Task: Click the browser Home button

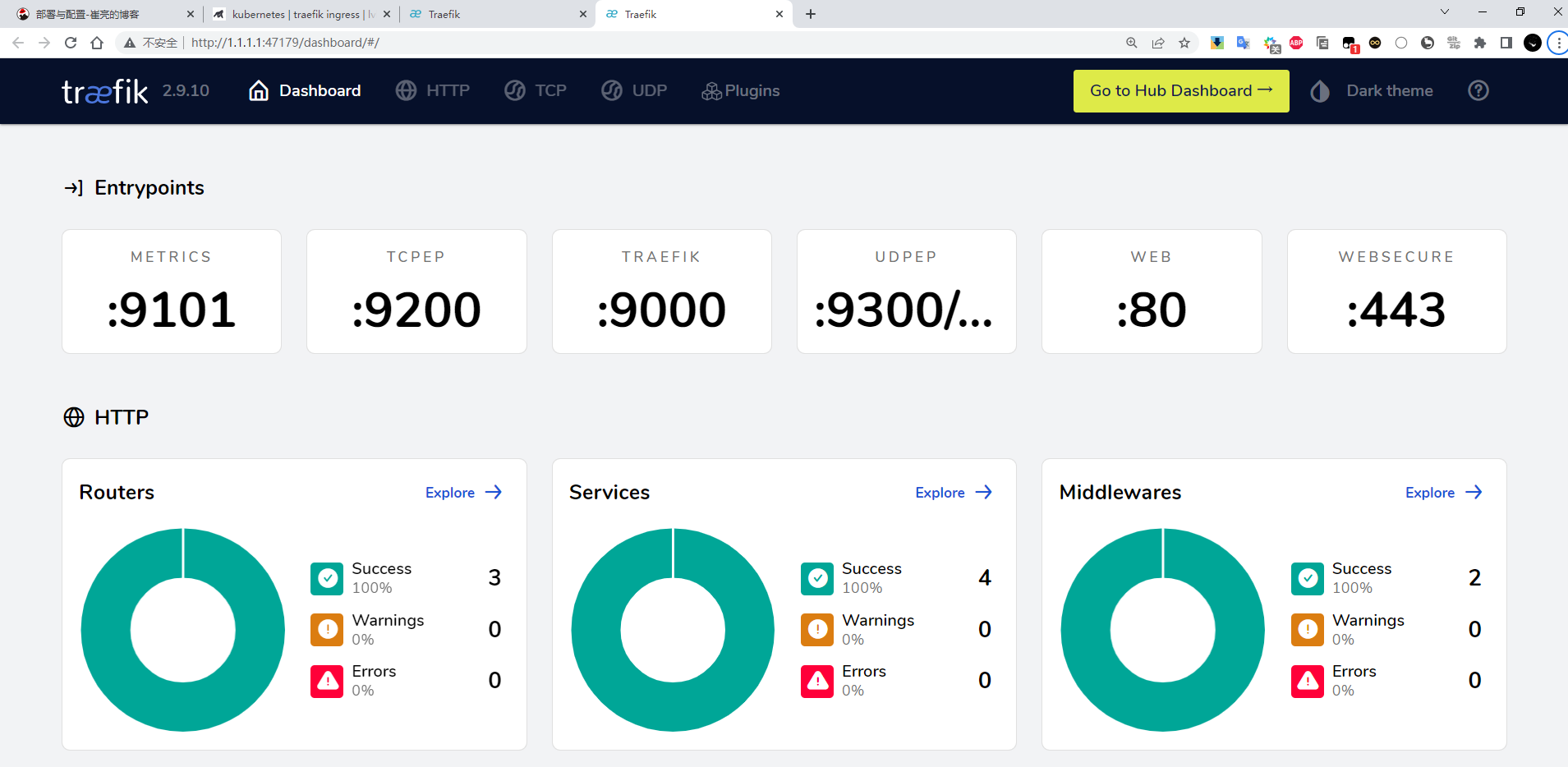Action: coord(97,43)
